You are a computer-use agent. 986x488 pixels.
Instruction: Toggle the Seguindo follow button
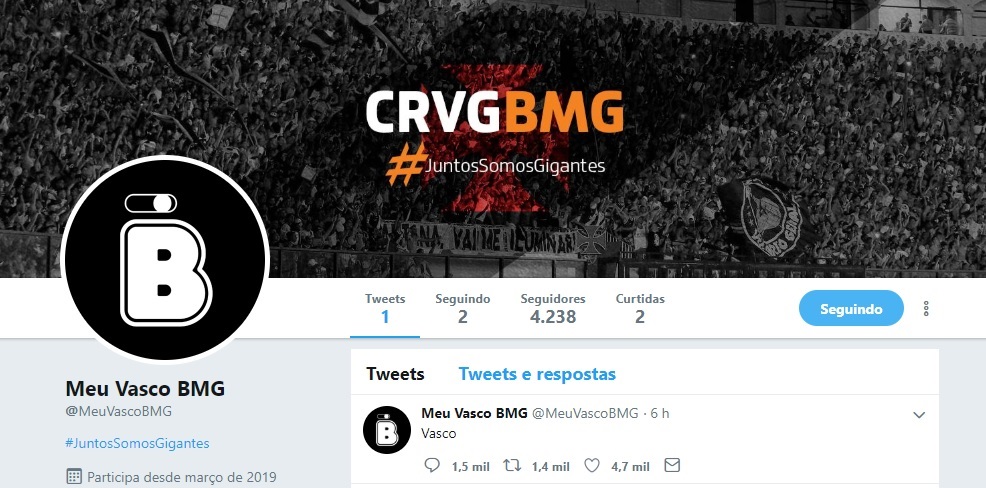(x=851, y=308)
